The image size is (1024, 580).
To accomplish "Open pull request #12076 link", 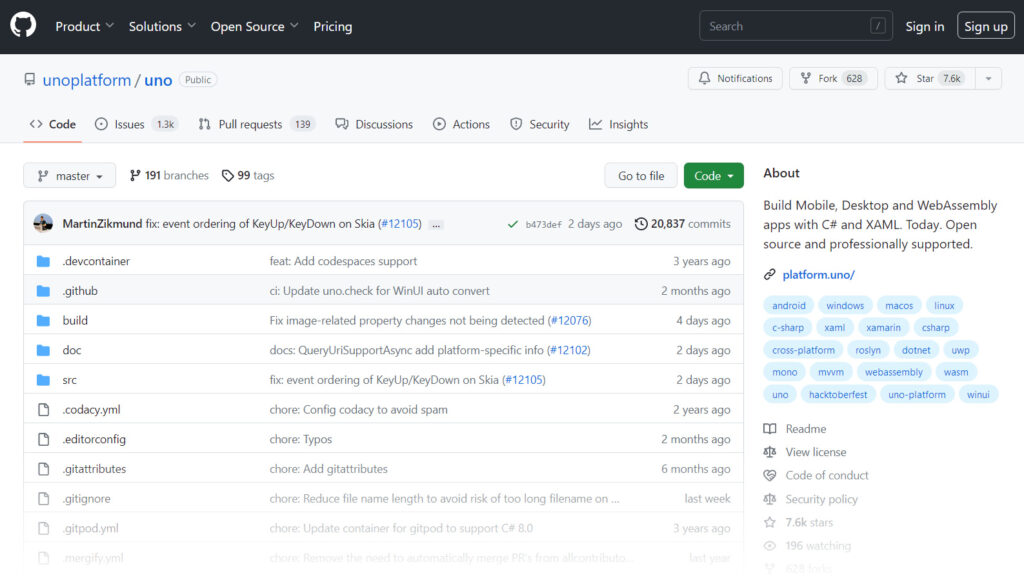I will 571,321.
